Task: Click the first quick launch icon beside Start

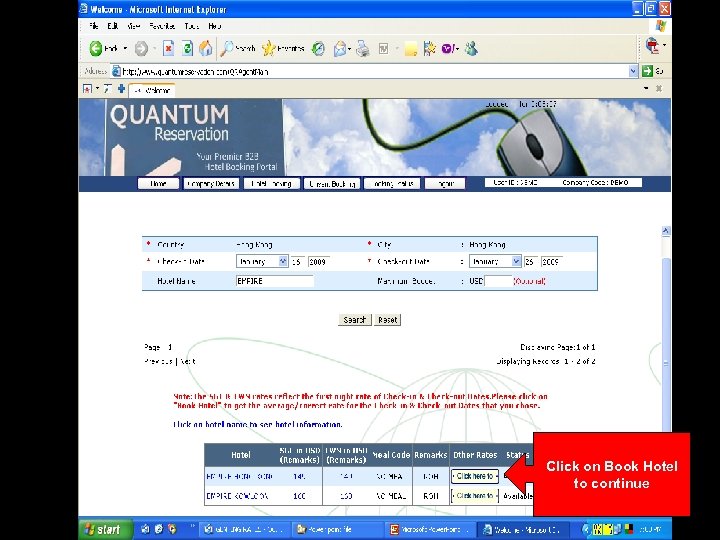Action: [146, 529]
